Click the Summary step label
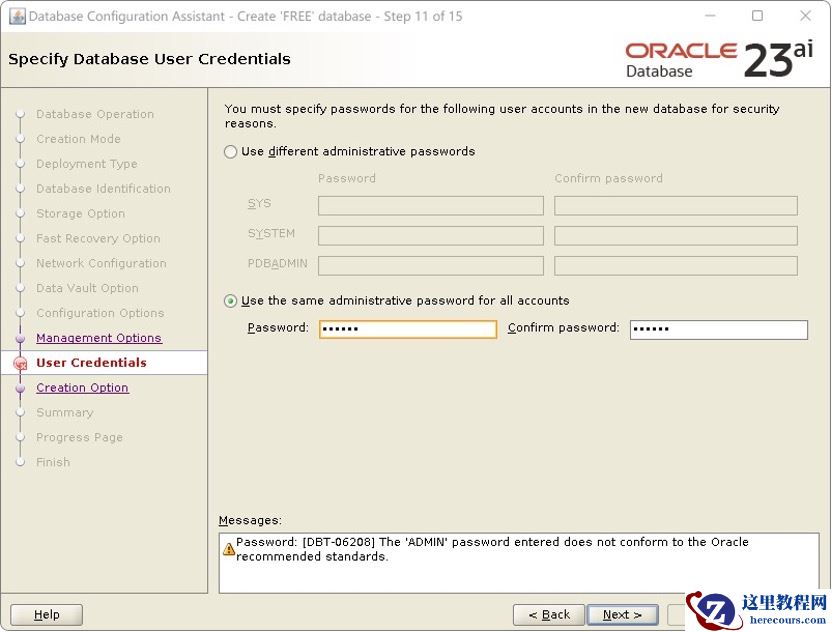The image size is (832, 632). coord(65,413)
